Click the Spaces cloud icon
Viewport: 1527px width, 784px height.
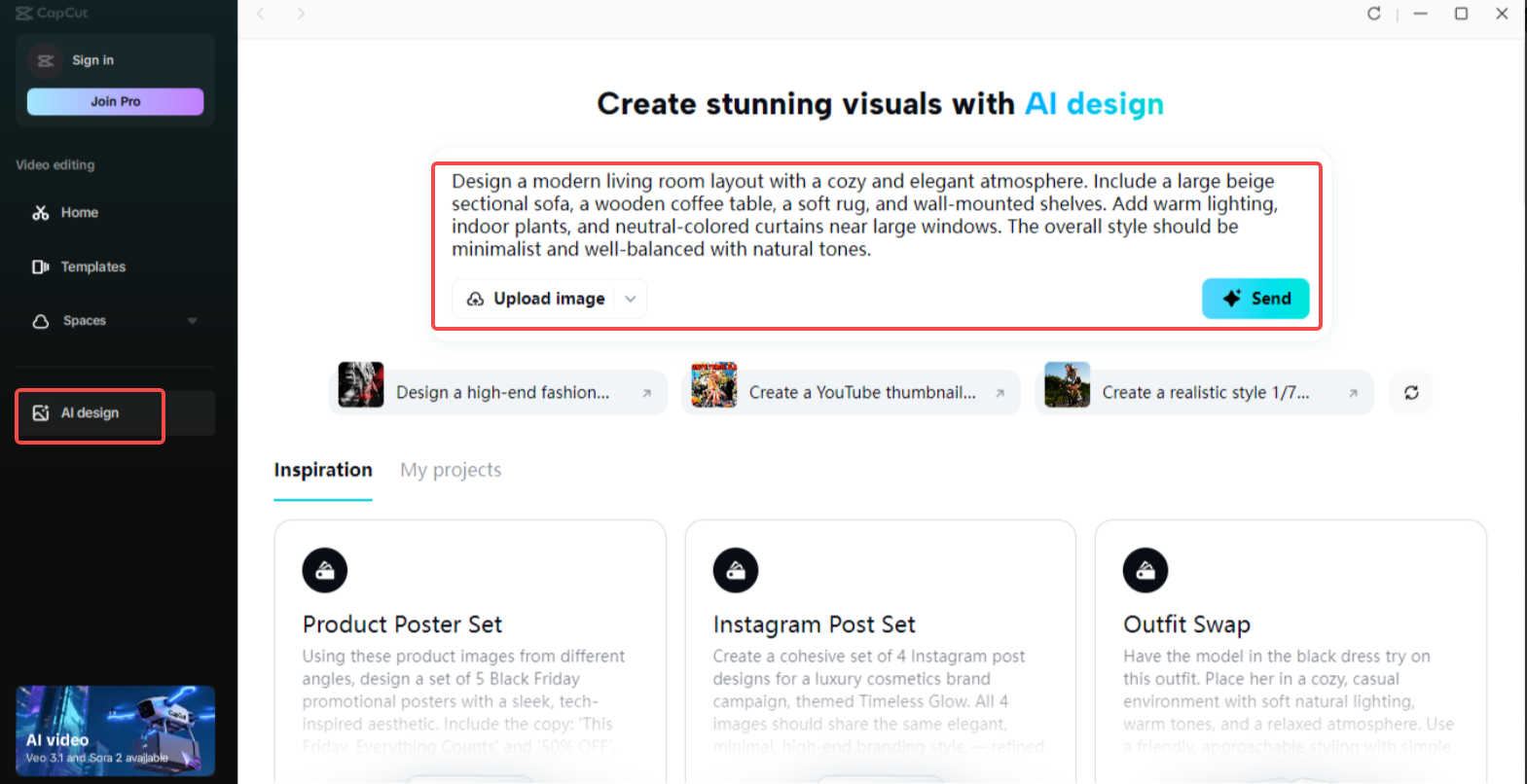tap(41, 321)
